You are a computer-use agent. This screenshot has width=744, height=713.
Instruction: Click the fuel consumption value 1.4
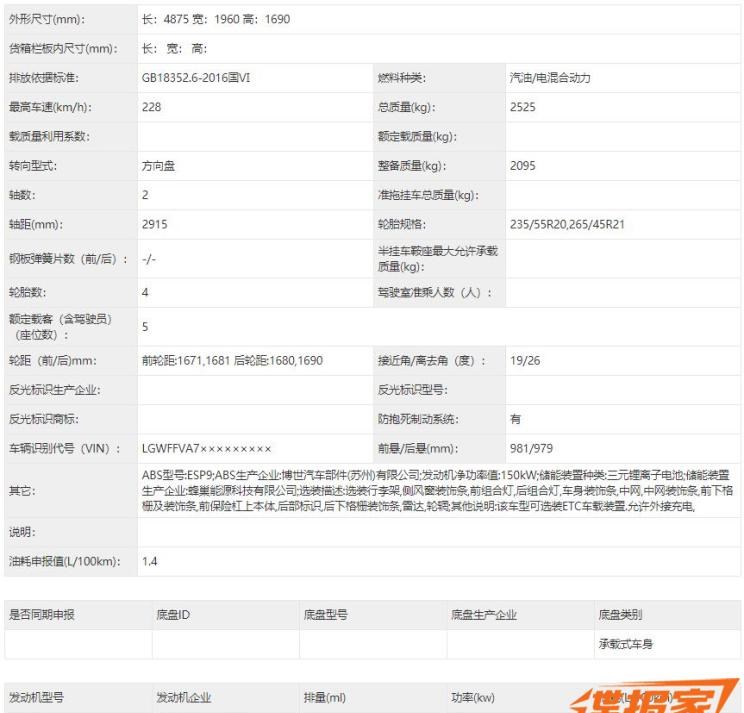pos(150,562)
